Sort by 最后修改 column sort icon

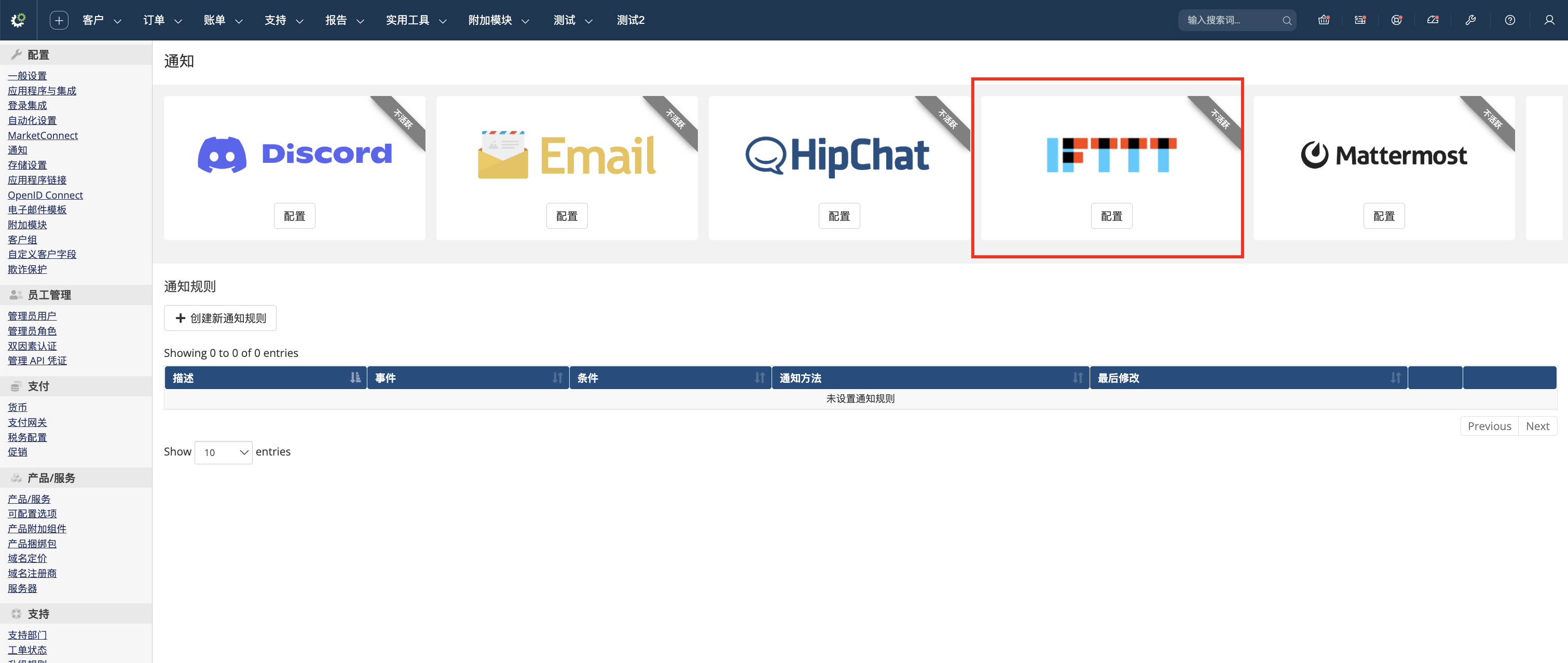tap(1395, 378)
